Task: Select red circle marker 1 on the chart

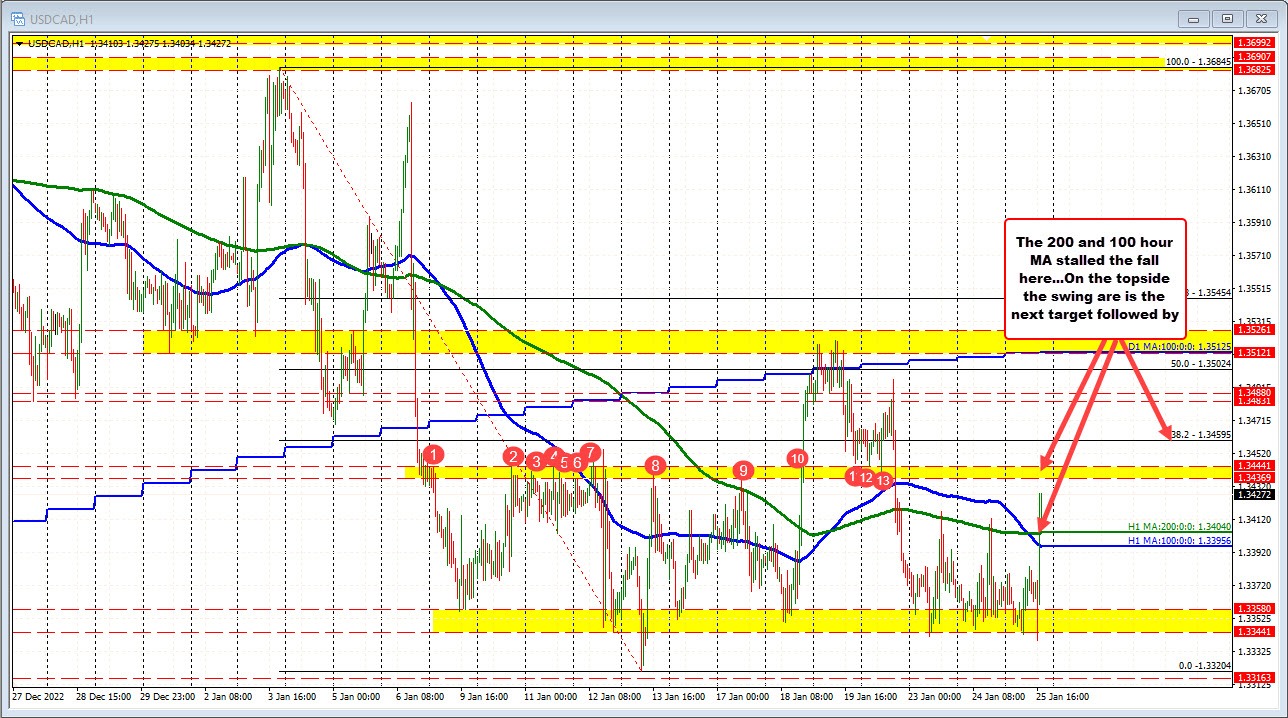Action: [x=432, y=455]
